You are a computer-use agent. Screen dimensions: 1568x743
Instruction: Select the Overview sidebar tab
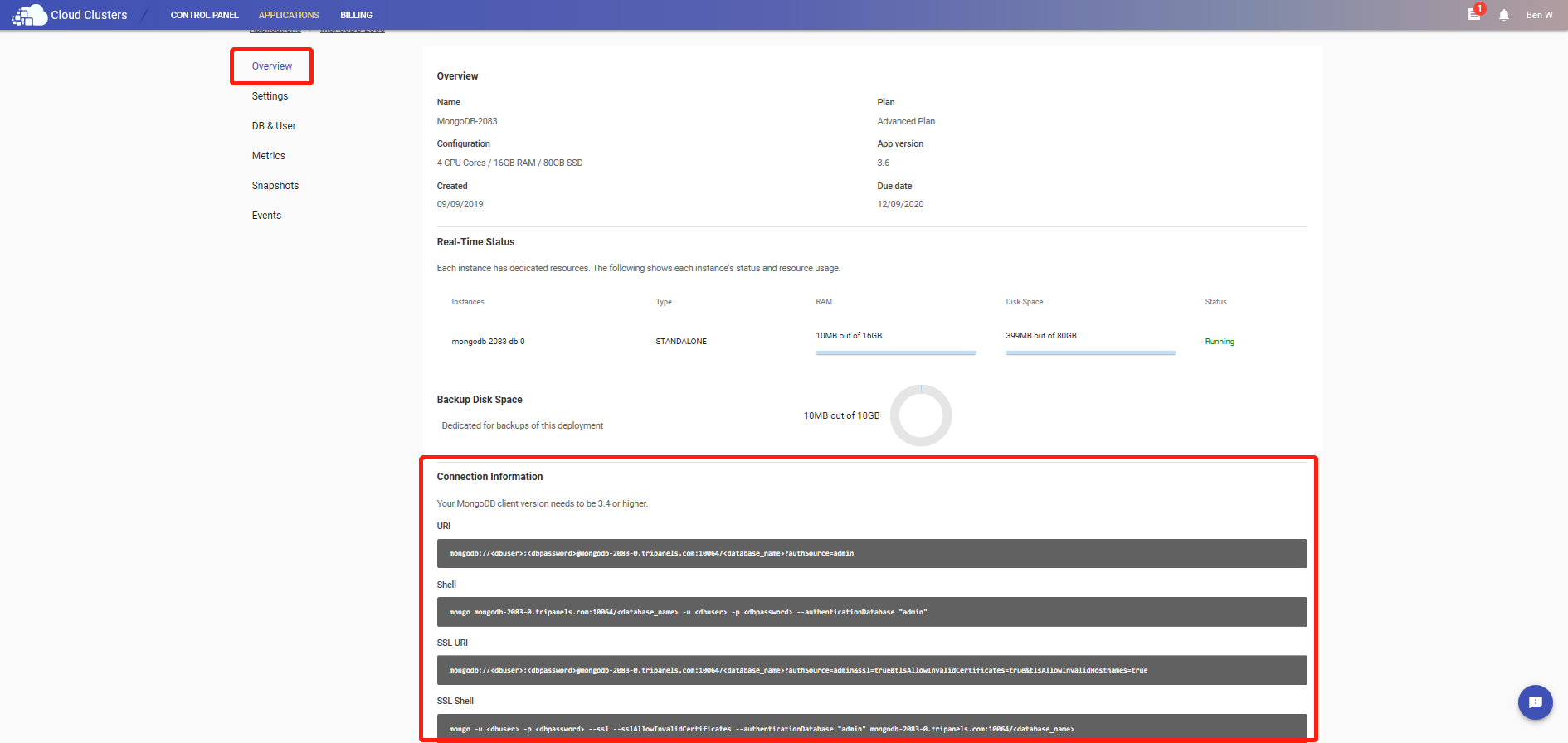coord(272,66)
